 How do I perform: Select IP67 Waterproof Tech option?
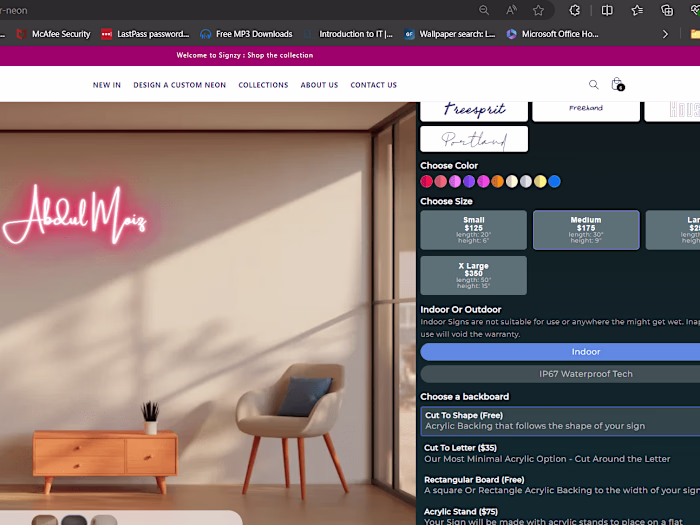point(560,374)
